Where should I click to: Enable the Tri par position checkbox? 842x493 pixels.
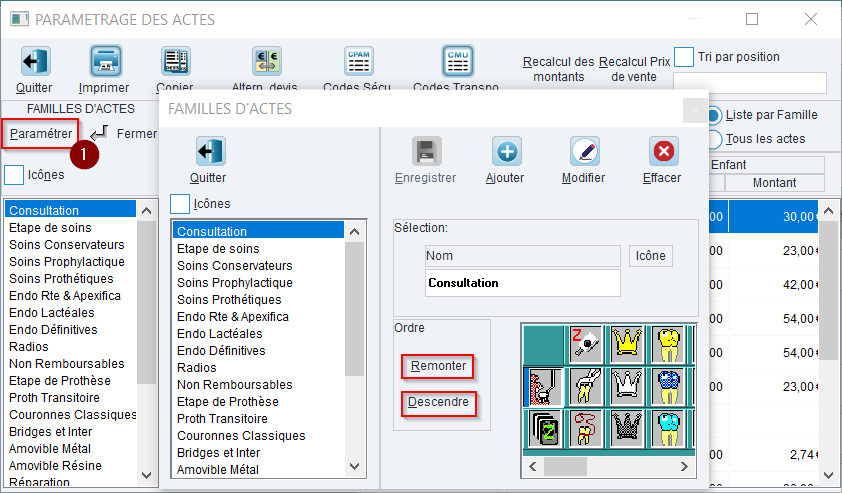pyautogui.click(x=684, y=57)
